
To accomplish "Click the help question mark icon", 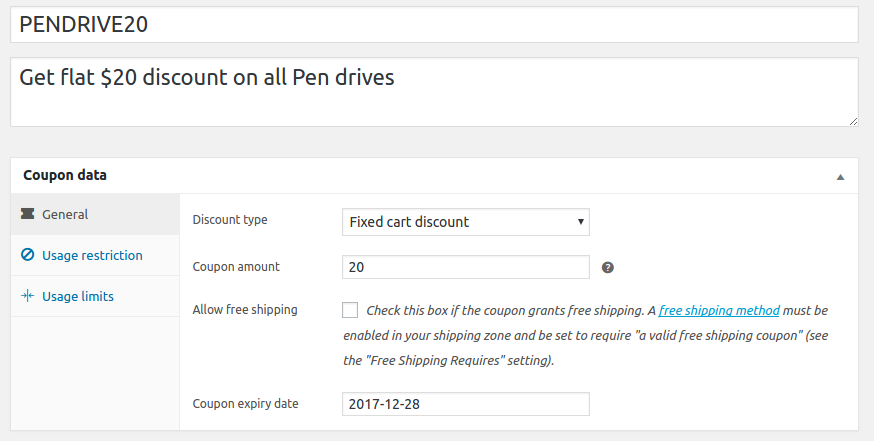I will click(607, 267).
